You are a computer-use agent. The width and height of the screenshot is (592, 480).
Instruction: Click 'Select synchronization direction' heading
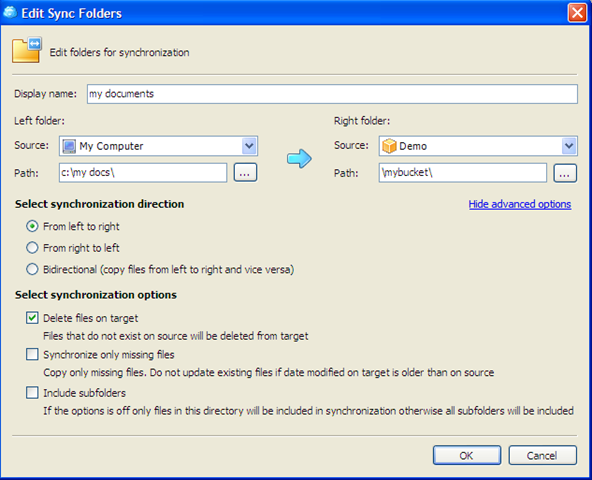click(x=100, y=204)
